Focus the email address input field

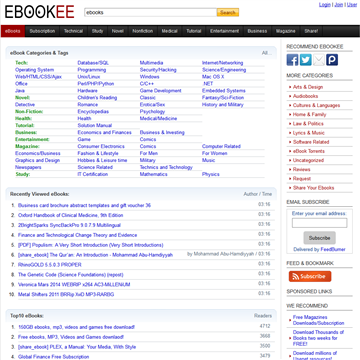(x=319, y=223)
